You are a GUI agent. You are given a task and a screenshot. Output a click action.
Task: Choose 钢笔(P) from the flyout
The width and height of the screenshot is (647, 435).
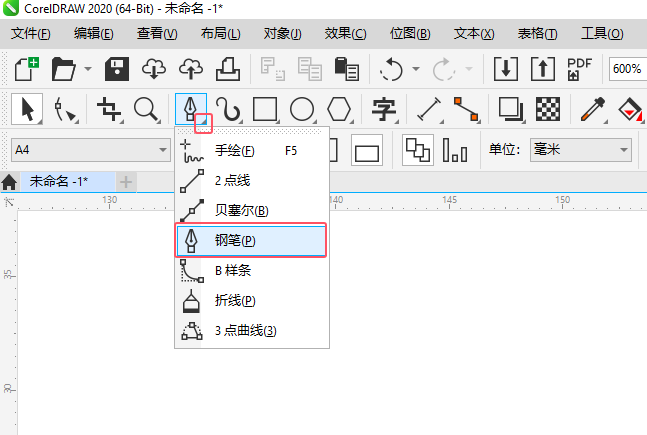pos(252,240)
